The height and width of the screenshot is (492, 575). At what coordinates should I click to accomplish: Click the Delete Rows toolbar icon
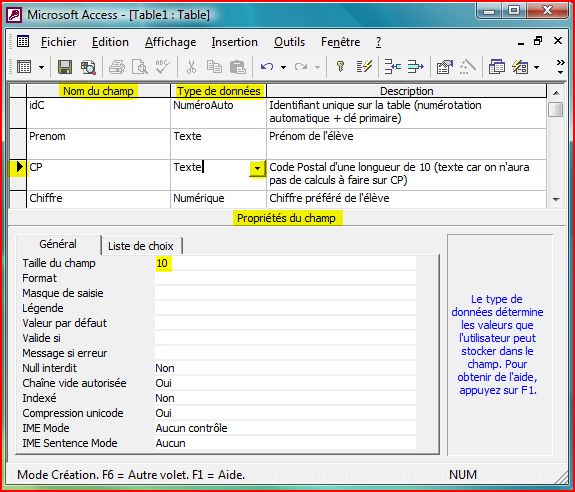415,67
